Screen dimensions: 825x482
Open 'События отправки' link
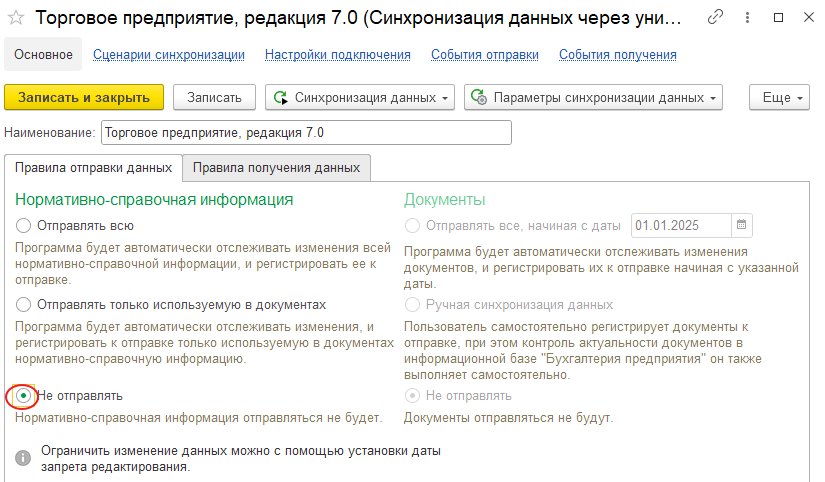[485, 55]
